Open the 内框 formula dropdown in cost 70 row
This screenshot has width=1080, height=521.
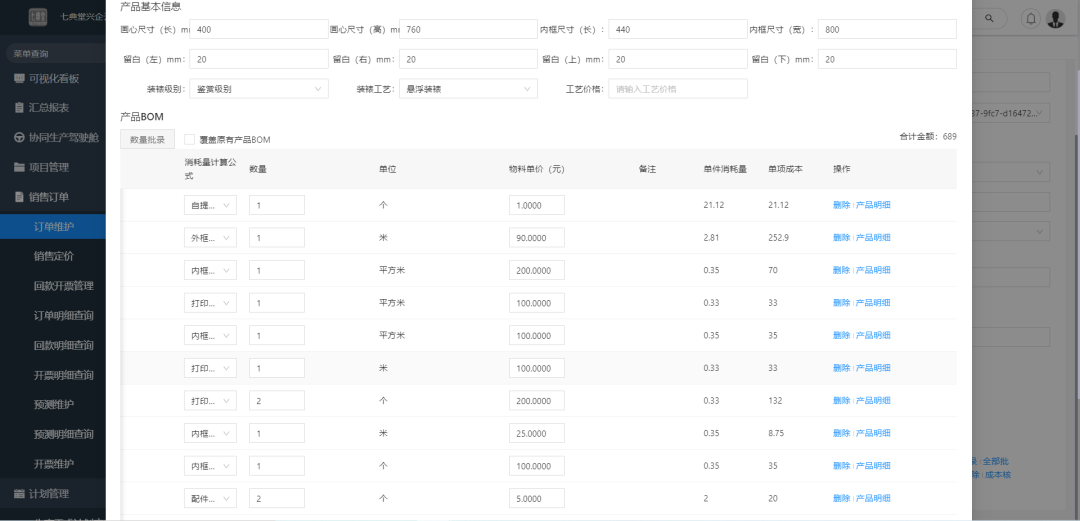point(210,270)
